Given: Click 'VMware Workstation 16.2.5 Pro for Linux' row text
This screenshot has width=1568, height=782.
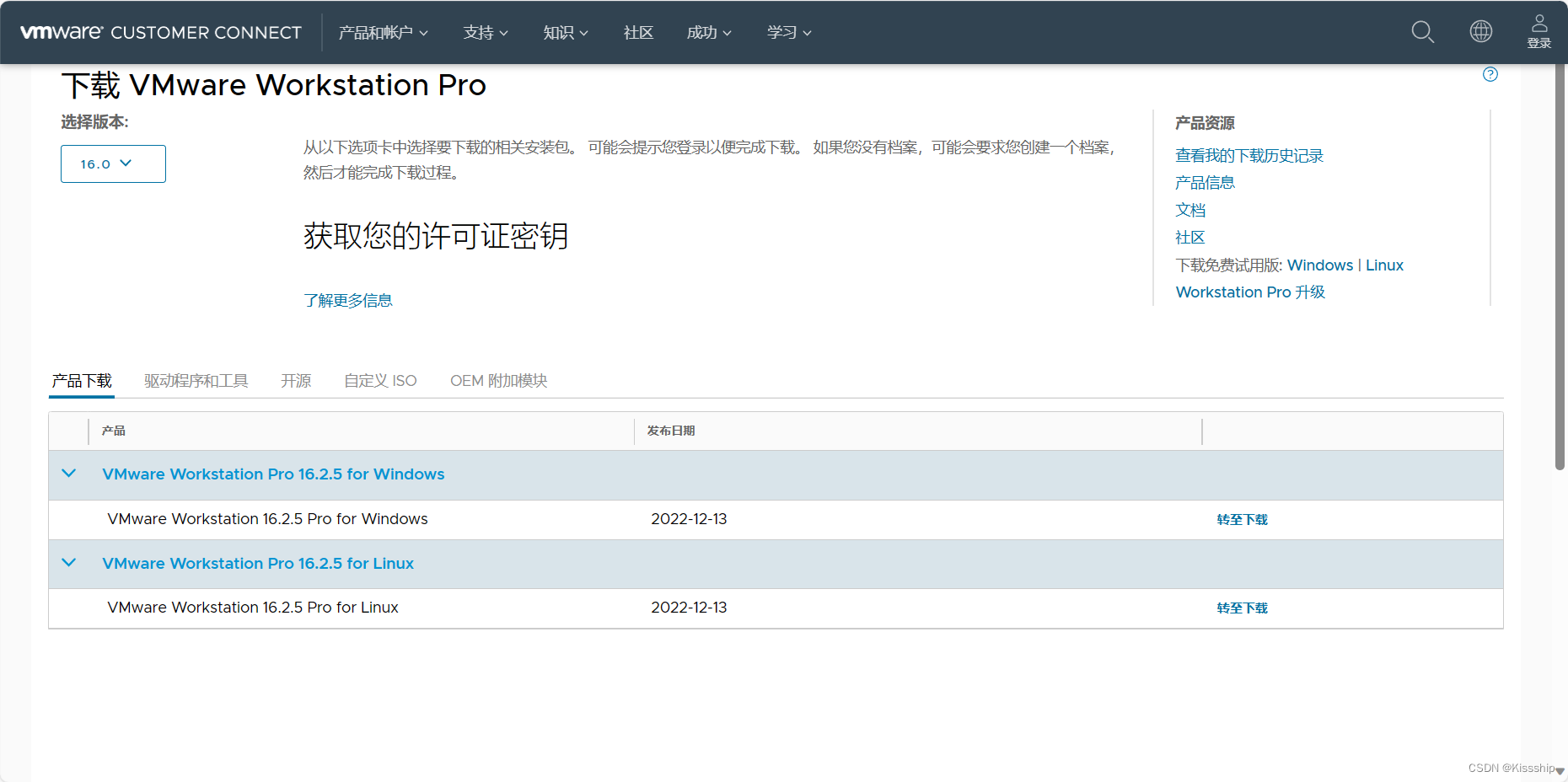Looking at the screenshot, I should click(x=253, y=608).
